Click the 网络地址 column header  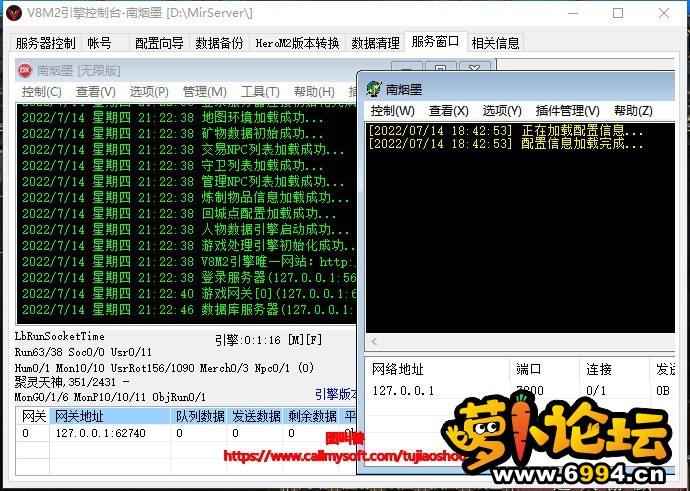tap(437, 369)
